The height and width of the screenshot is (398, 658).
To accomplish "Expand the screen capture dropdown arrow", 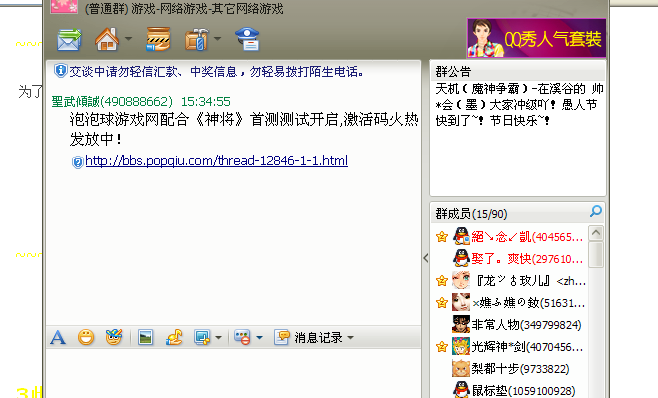I will [218, 338].
